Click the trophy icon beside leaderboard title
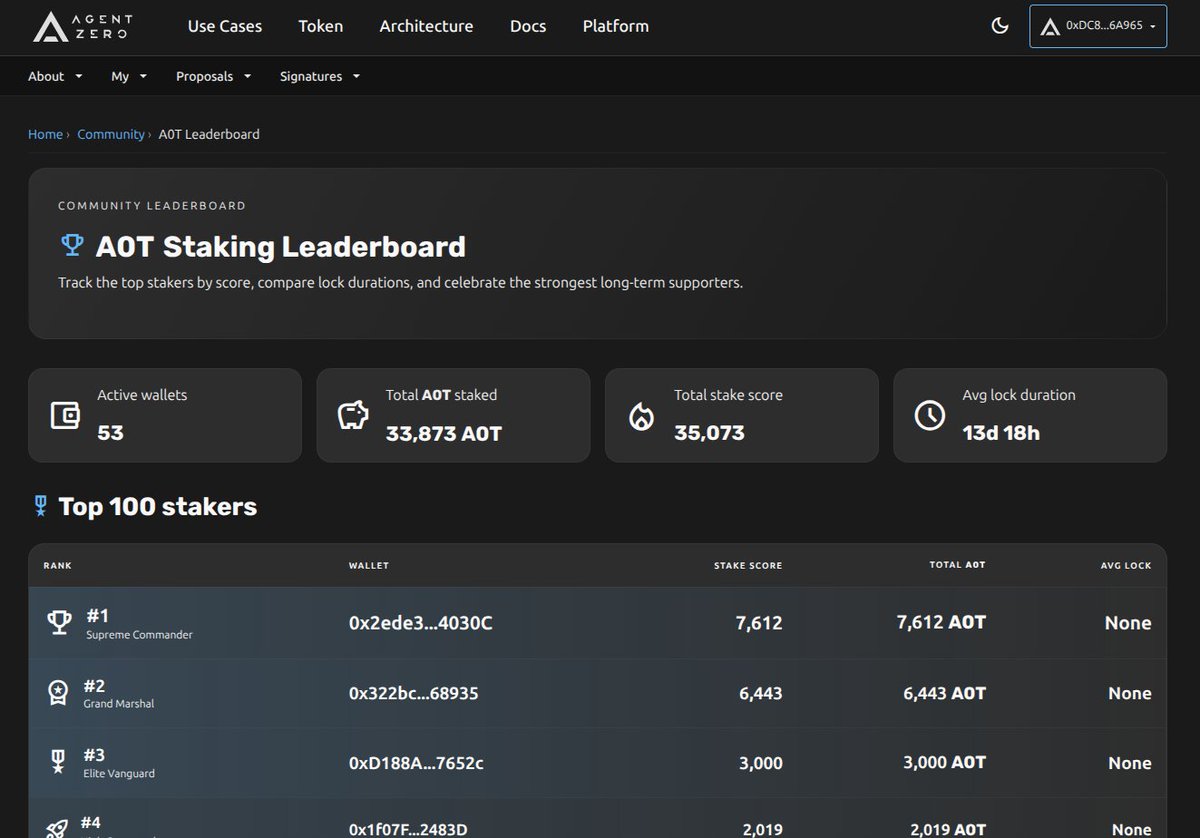The height and width of the screenshot is (838, 1200). pyautogui.click(x=72, y=245)
